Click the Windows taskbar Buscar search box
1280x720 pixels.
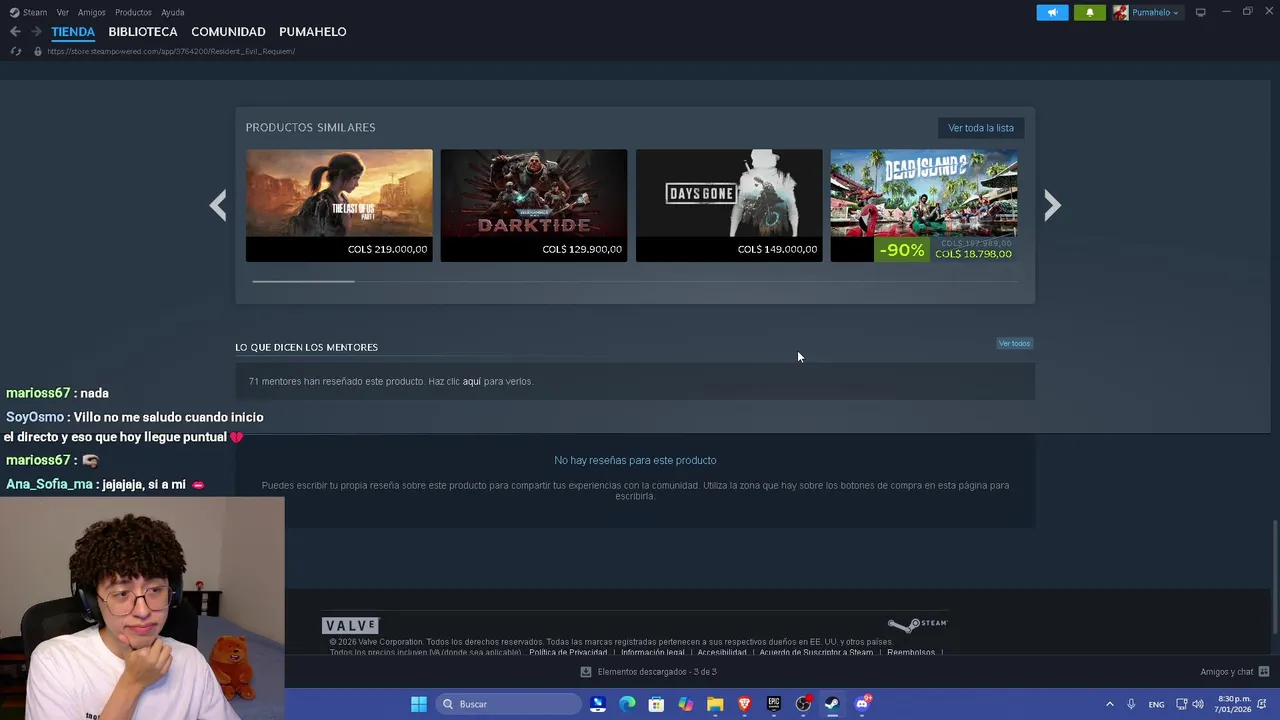[x=510, y=704]
